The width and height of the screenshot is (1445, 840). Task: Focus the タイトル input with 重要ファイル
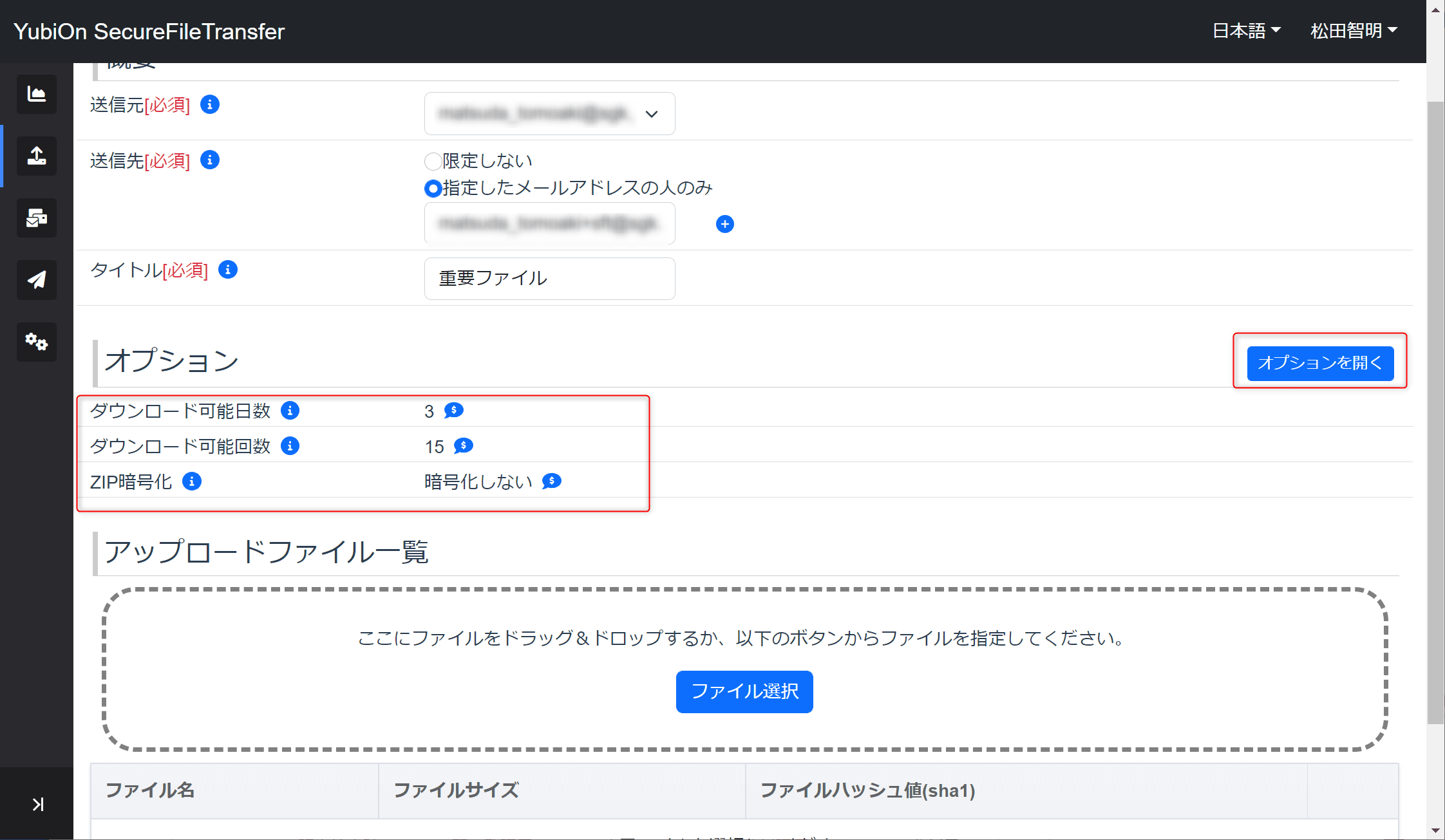(550, 279)
